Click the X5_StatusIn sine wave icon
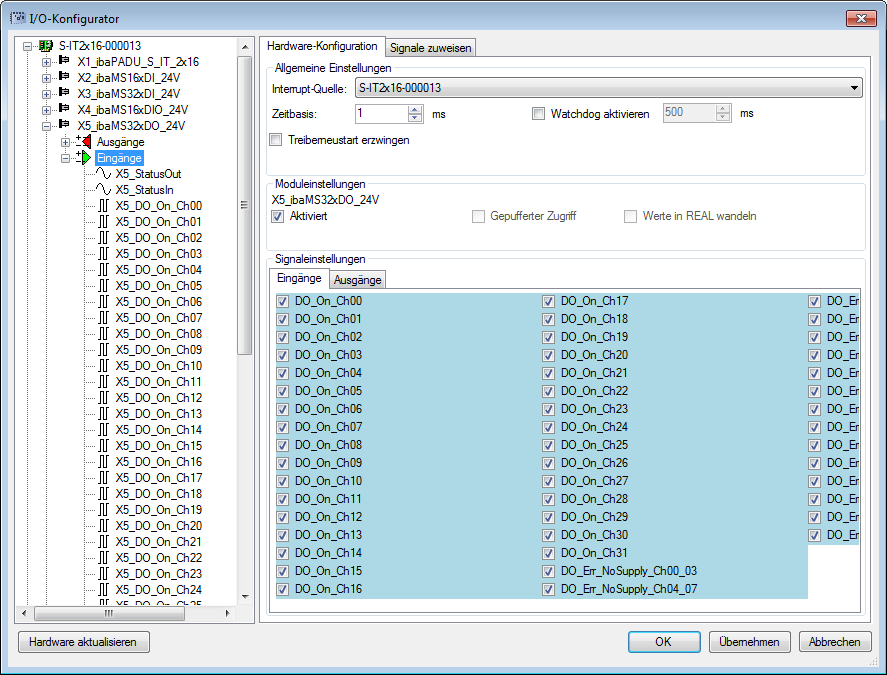 pyautogui.click(x=103, y=190)
